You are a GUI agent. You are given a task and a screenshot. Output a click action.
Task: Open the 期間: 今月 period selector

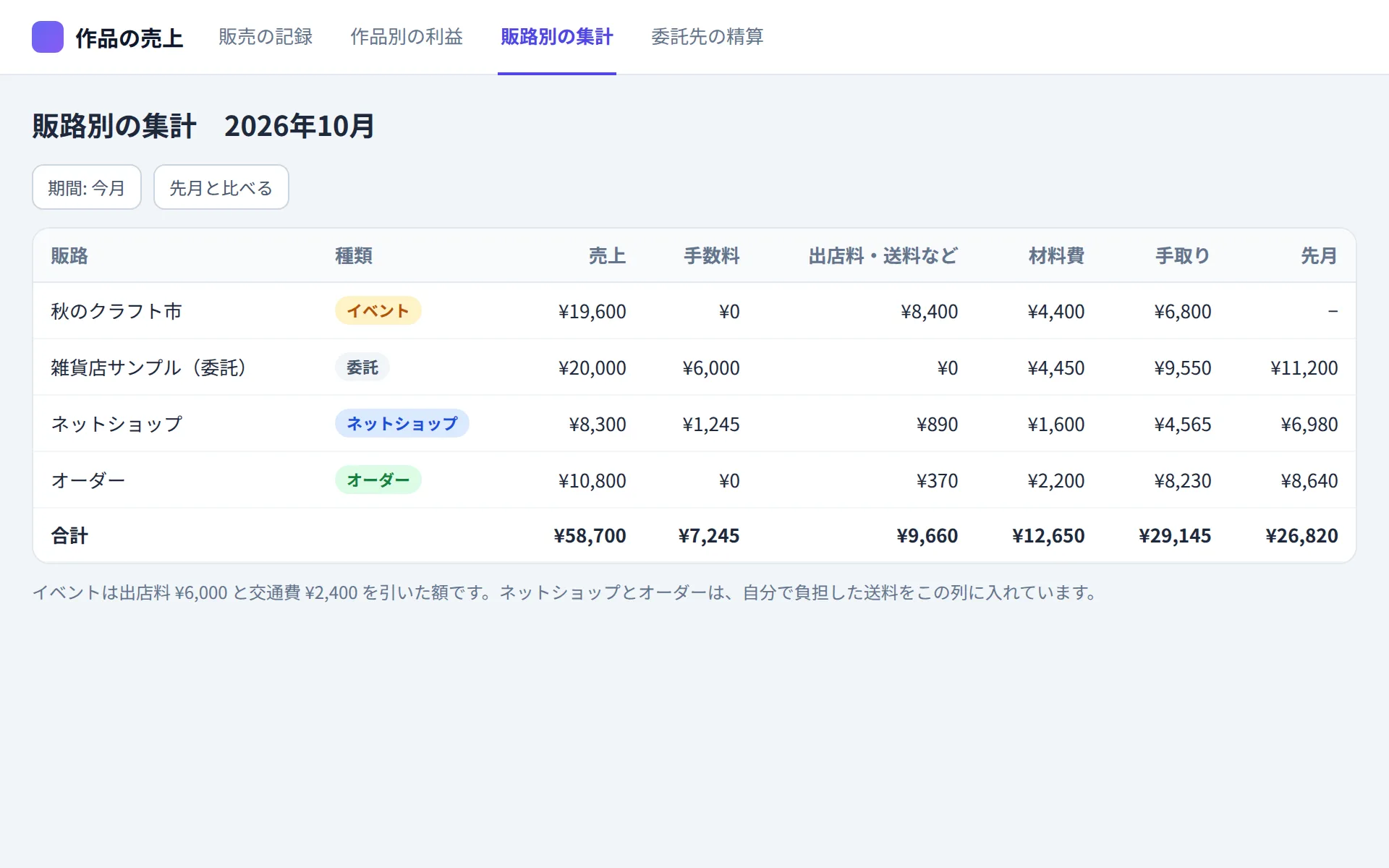tap(87, 187)
